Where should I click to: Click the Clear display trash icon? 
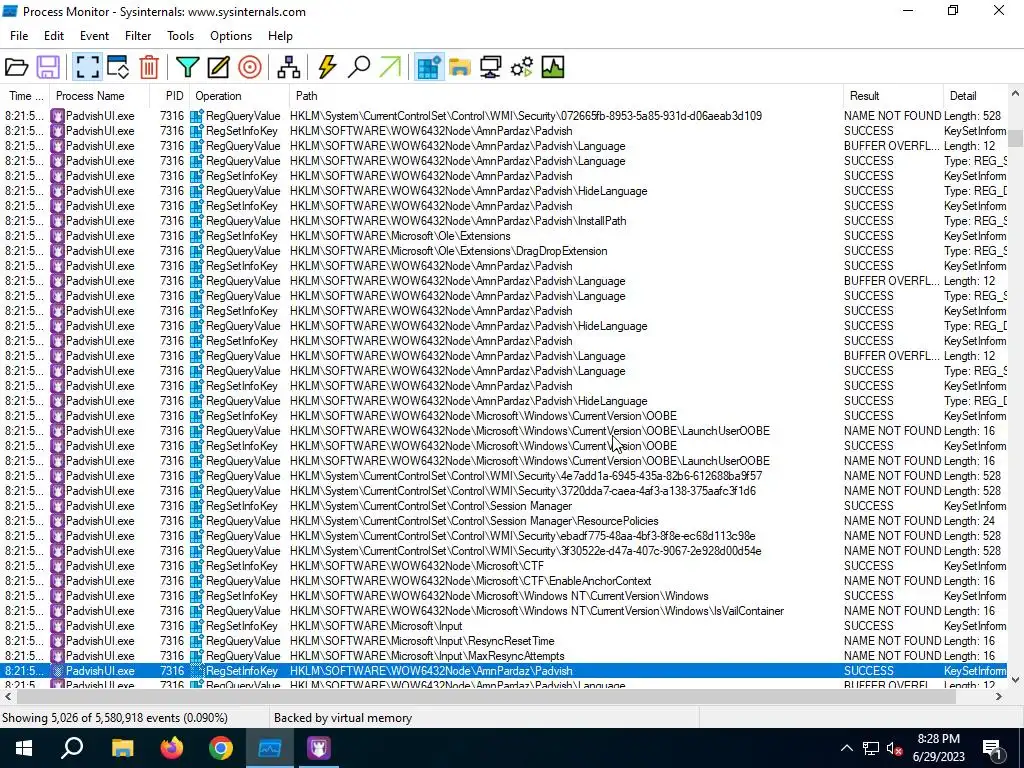tap(149, 67)
